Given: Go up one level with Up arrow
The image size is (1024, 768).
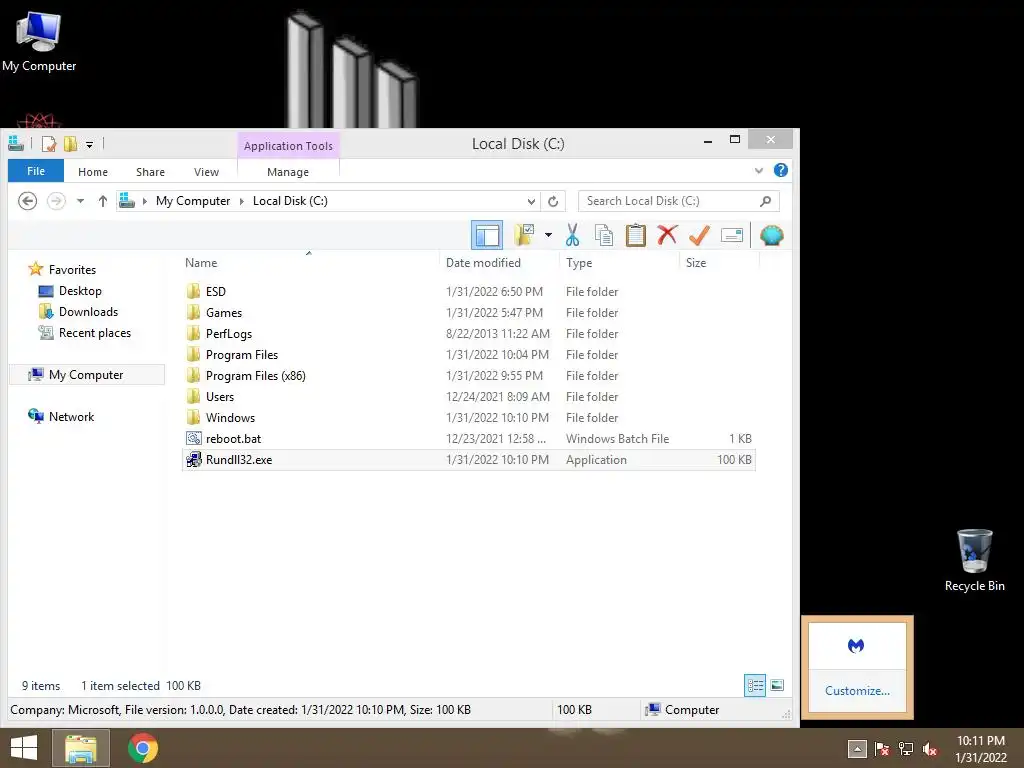Looking at the screenshot, I should pyautogui.click(x=103, y=201).
